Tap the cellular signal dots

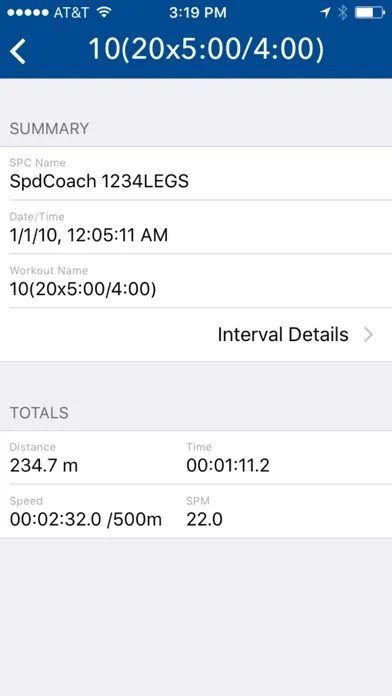pos(28,13)
